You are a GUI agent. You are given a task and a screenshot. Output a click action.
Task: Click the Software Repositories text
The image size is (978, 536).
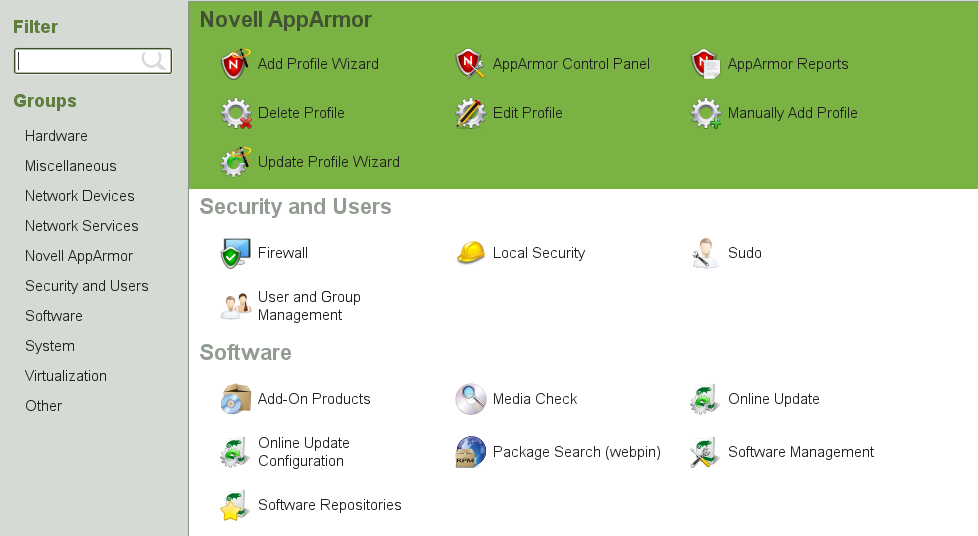coord(330,505)
